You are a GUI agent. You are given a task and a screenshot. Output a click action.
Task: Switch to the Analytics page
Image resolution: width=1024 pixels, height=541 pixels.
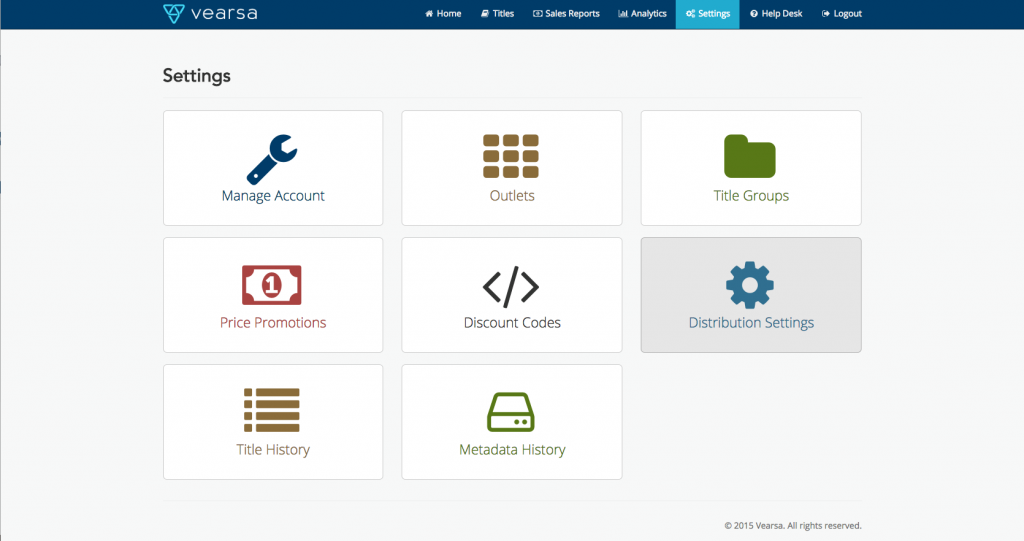click(x=642, y=14)
